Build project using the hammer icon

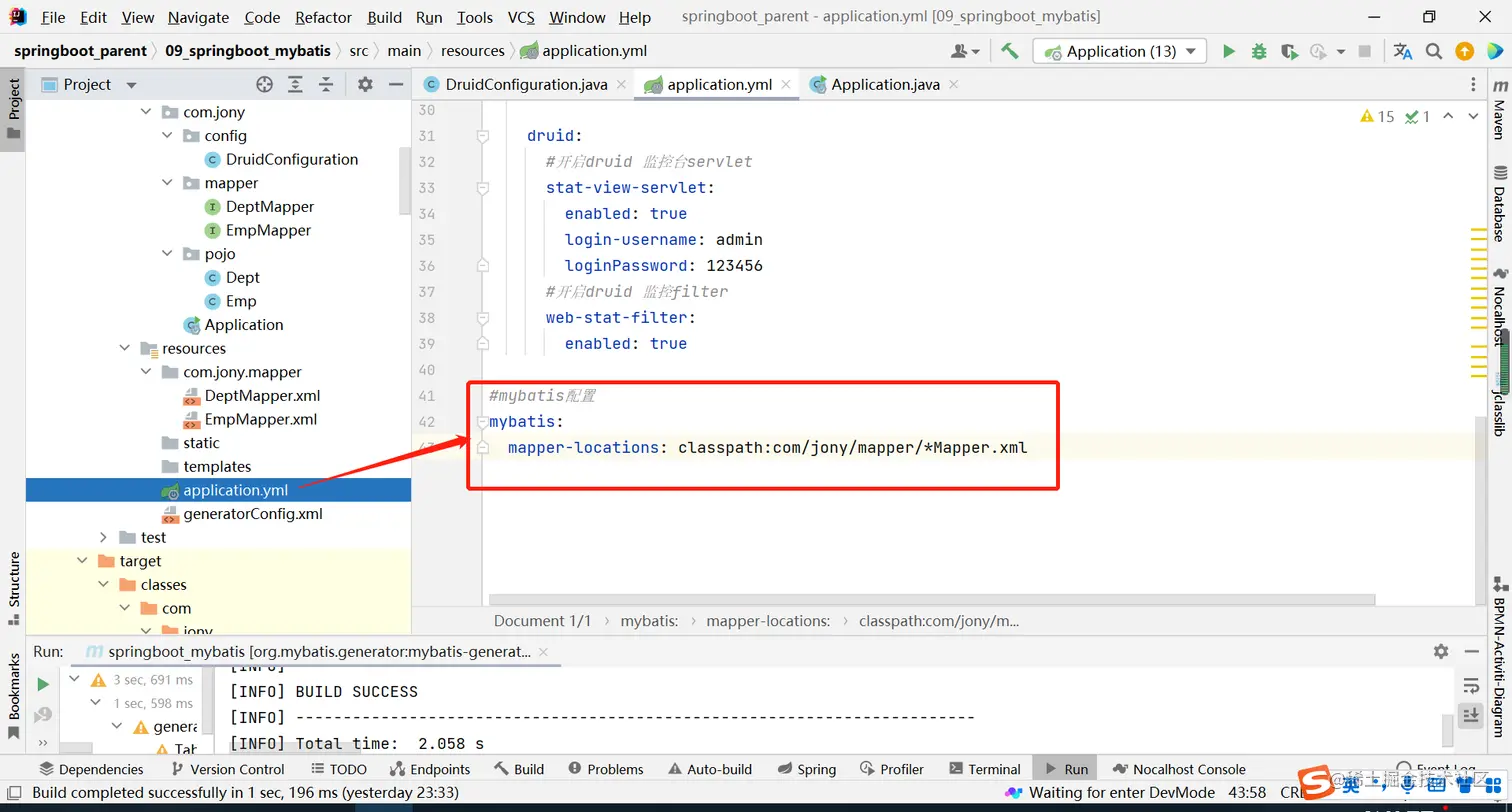pyautogui.click(x=1010, y=51)
